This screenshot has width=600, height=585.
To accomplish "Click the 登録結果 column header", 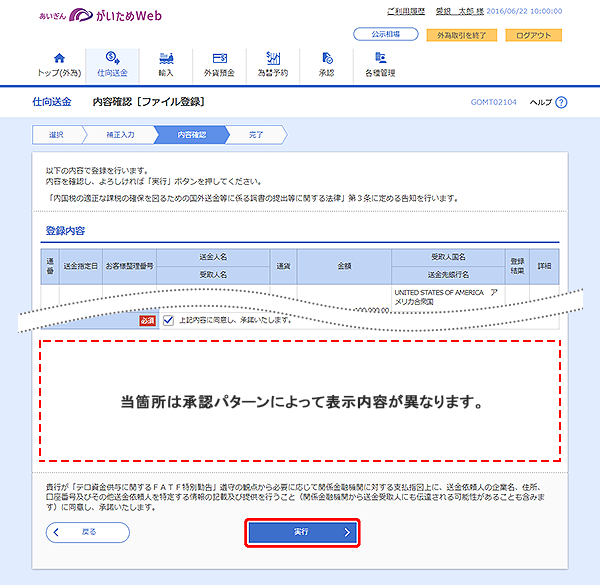I will coord(517,266).
